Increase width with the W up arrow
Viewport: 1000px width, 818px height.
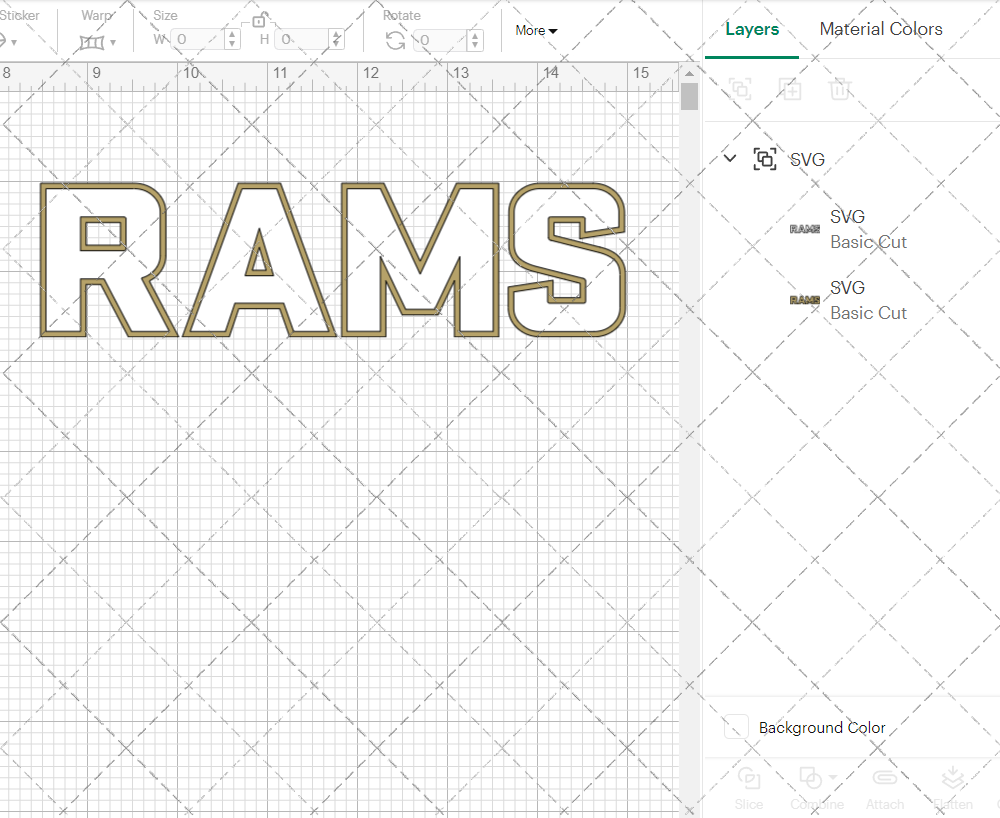pyautogui.click(x=232, y=34)
